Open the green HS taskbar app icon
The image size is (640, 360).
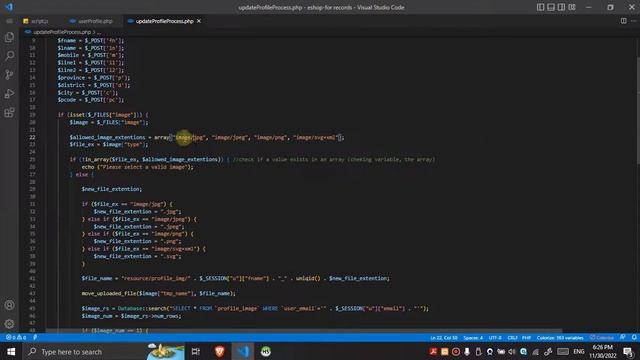tap(266, 351)
